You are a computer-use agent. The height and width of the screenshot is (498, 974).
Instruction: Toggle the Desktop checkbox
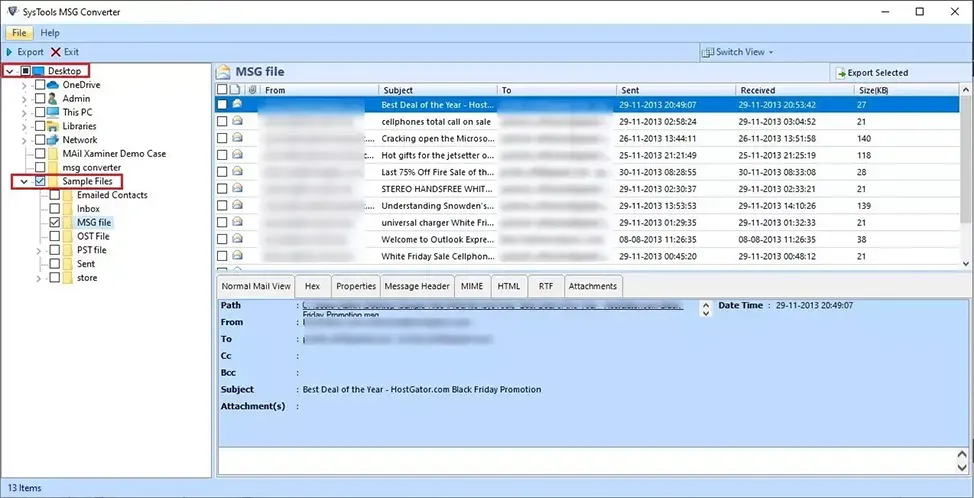25,71
